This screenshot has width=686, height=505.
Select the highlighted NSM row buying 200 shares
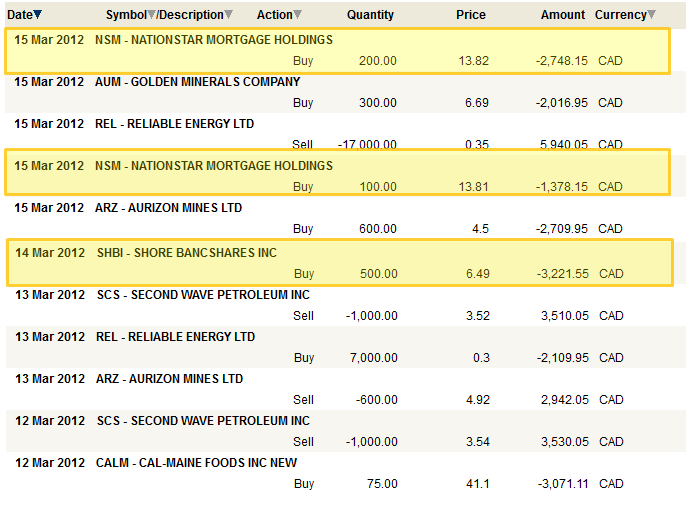[337, 50]
